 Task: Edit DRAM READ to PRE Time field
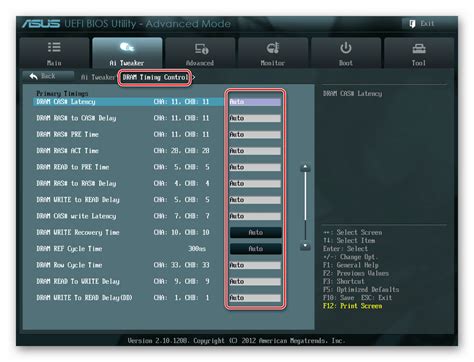pyautogui.click(x=255, y=167)
